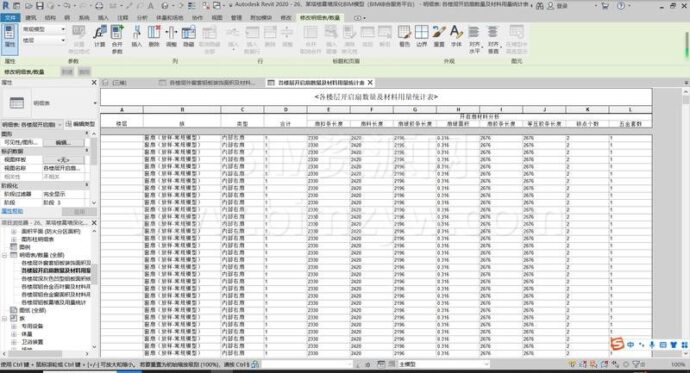The image size is (690, 373).
Task: Click the Insert column icon
Action: pos(136,36)
